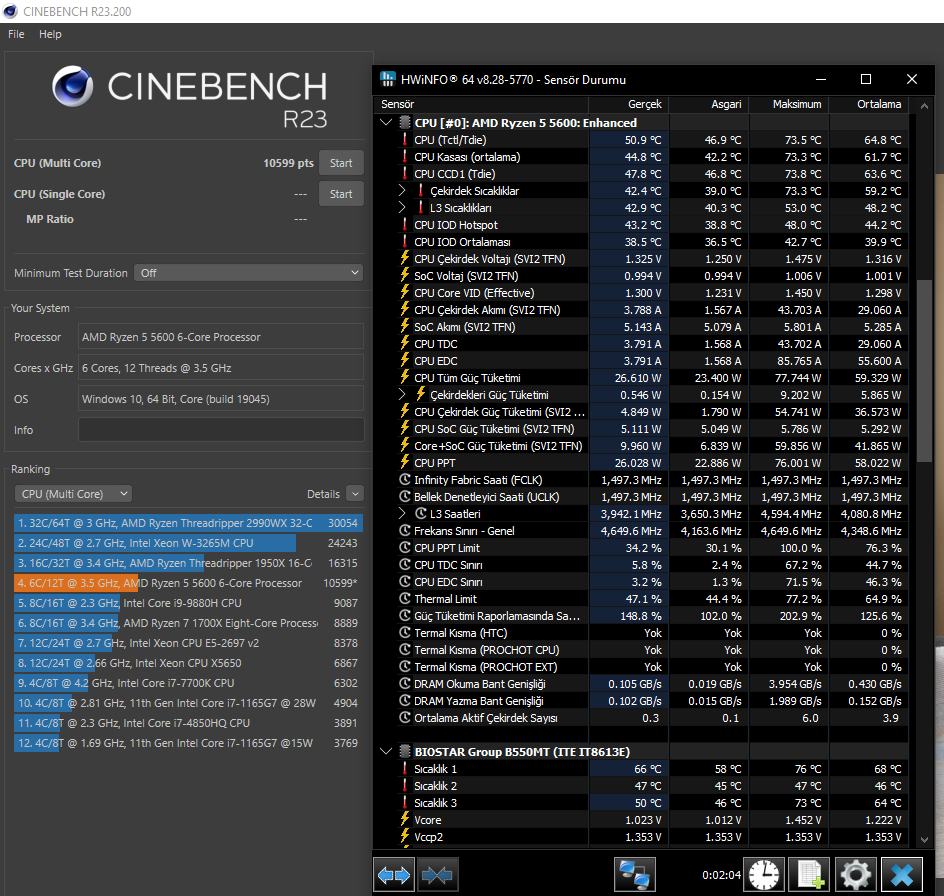Click lightning icon beside SoC Voltaj
The image size is (944, 896).
point(405,276)
